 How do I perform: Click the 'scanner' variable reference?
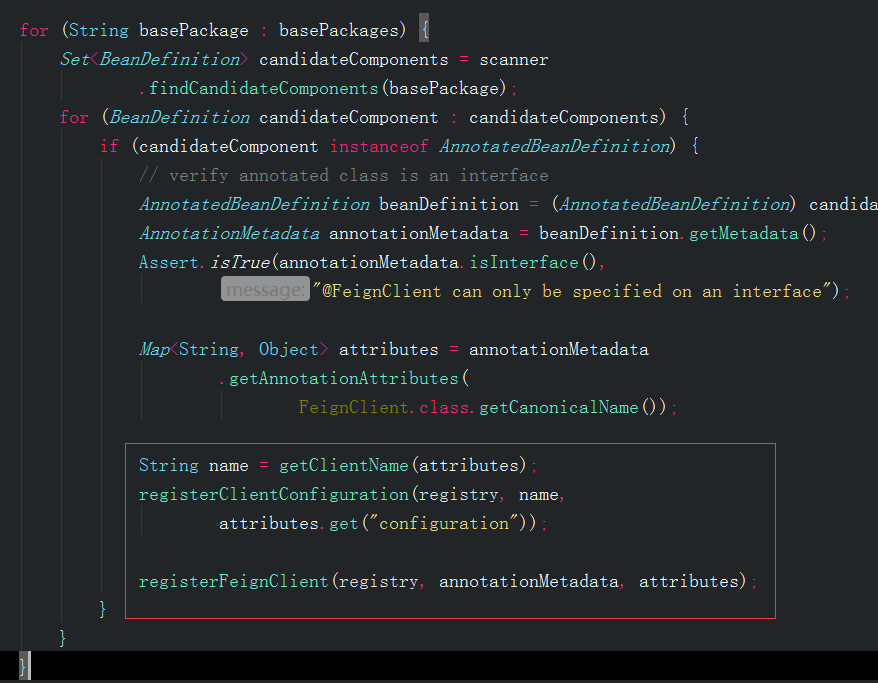pos(513,59)
